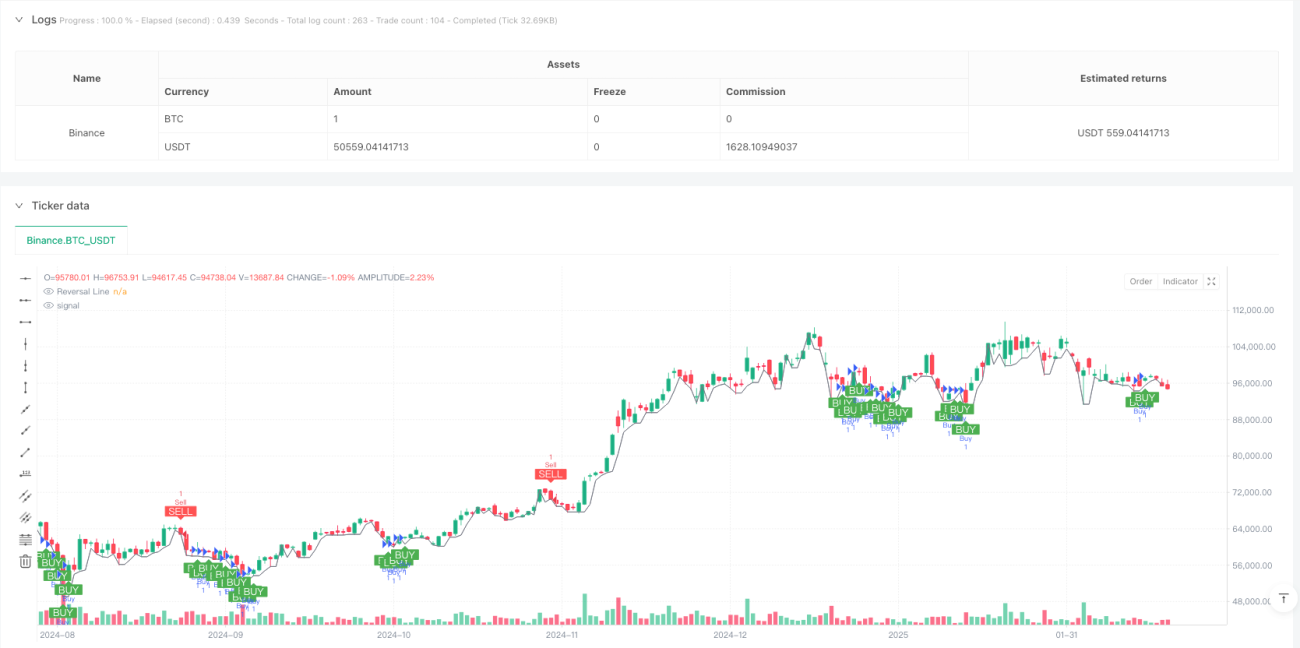Toggle signal indicator visibility eye
Image resolution: width=1300 pixels, height=648 pixels.
[x=48, y=305]
